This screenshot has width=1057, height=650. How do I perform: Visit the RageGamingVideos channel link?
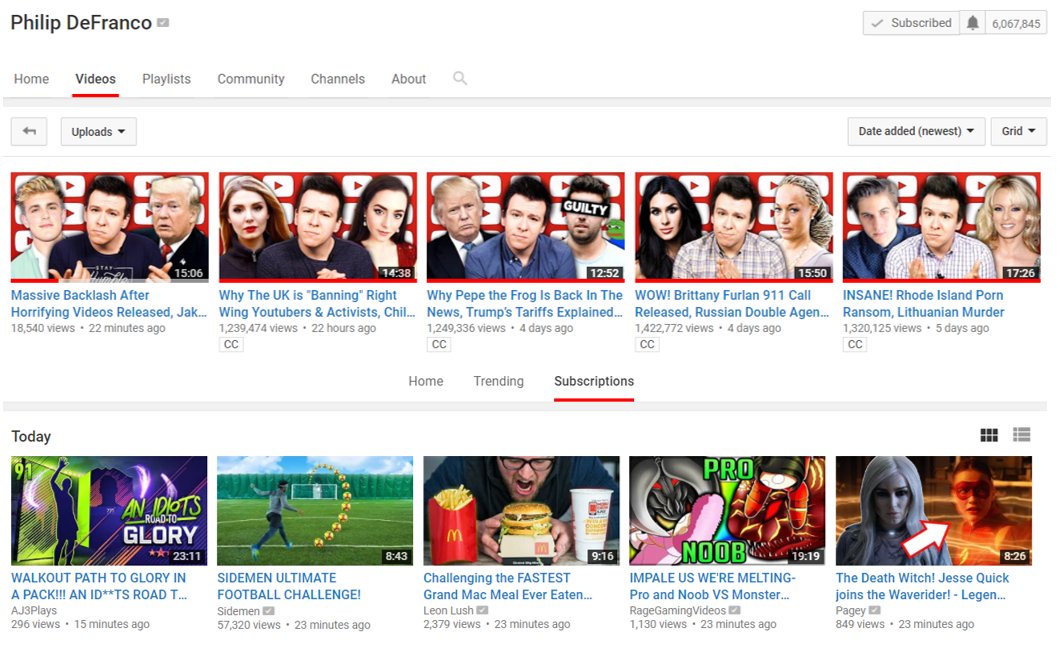[x=677, y=610]
